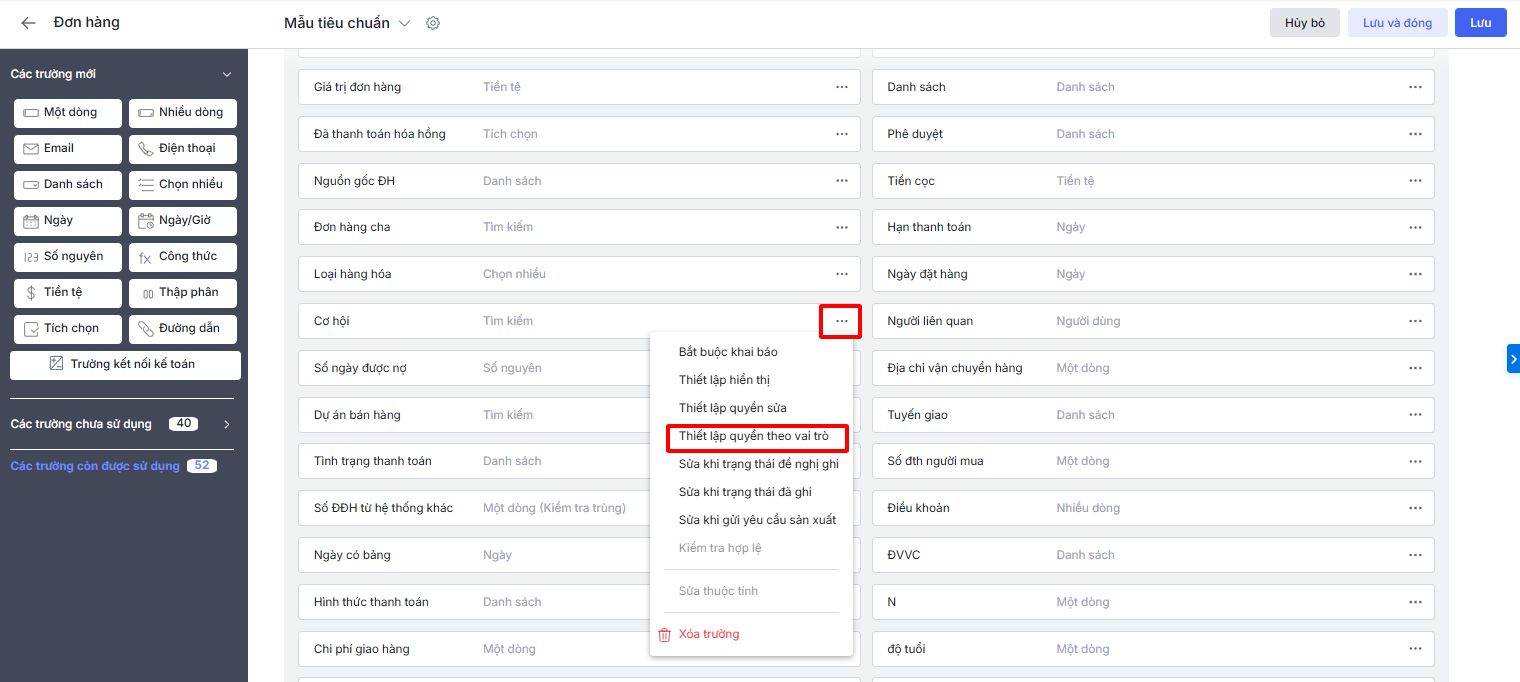Add a Công thức field type
The image size is (1520, 682).
[183, 257]
